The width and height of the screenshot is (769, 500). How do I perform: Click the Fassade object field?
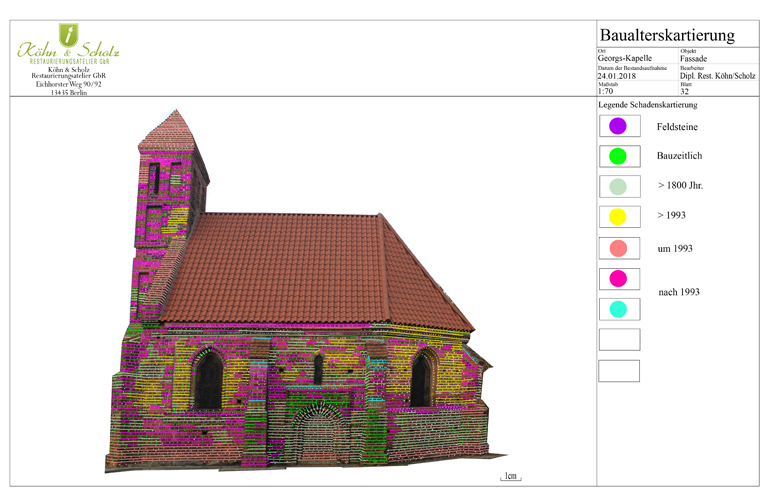(694, 59)
